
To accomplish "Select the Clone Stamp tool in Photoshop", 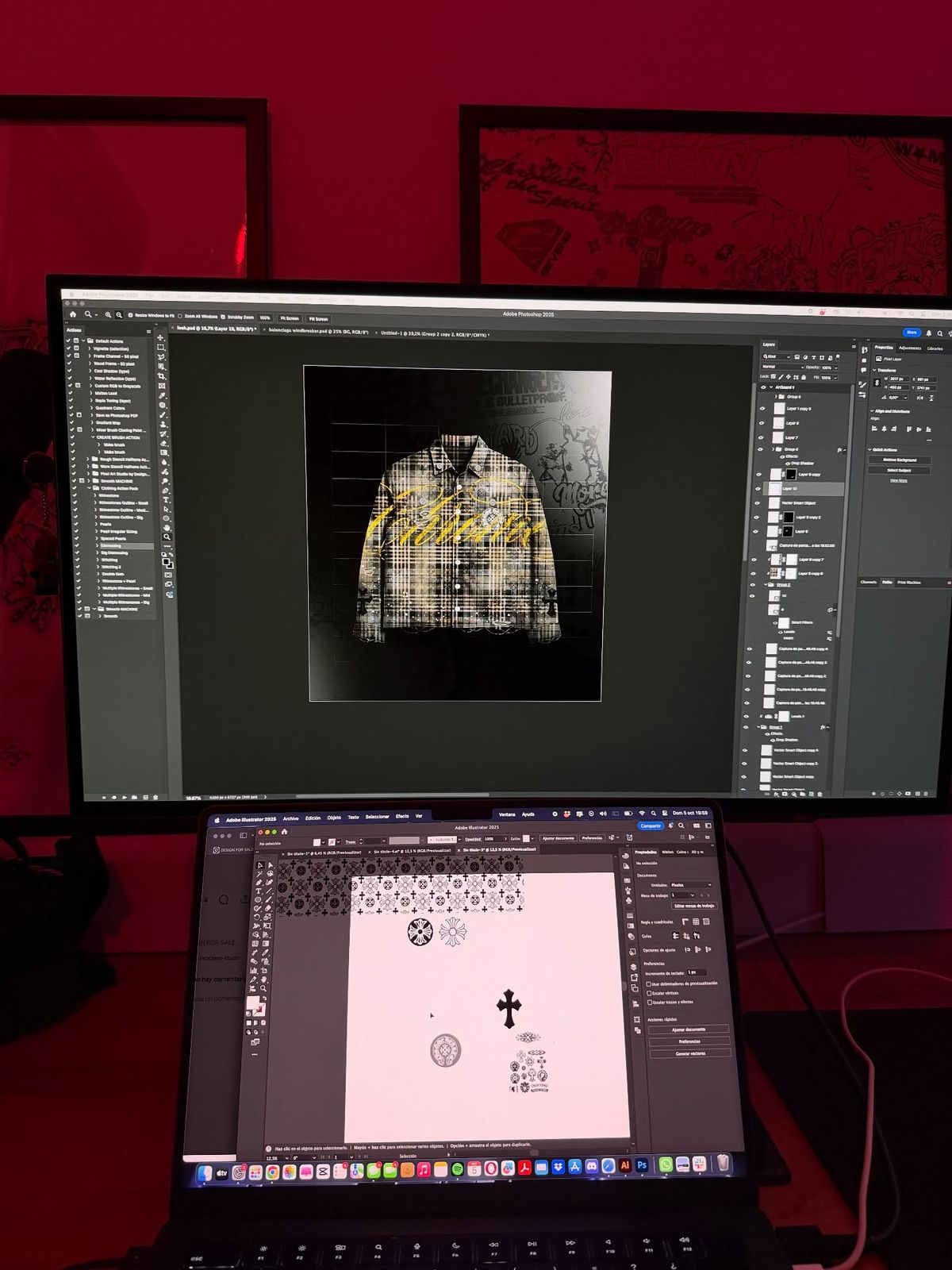I will pyautogui.click(x=163, y=424).
